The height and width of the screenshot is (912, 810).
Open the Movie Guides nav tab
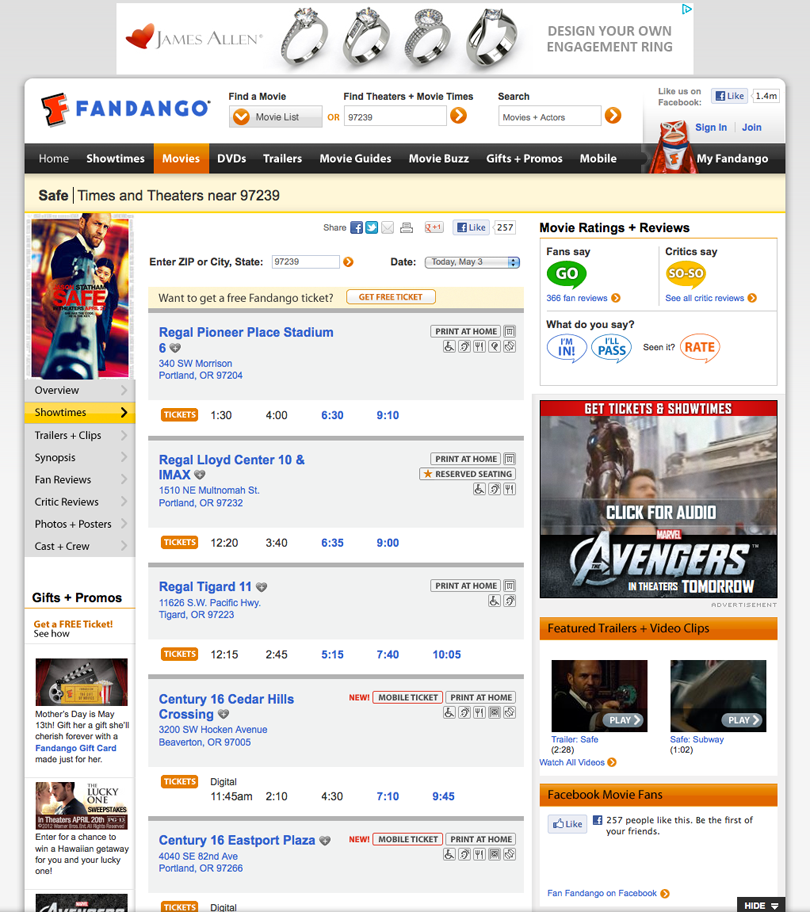pyautogui.click(x=355, y=158)
